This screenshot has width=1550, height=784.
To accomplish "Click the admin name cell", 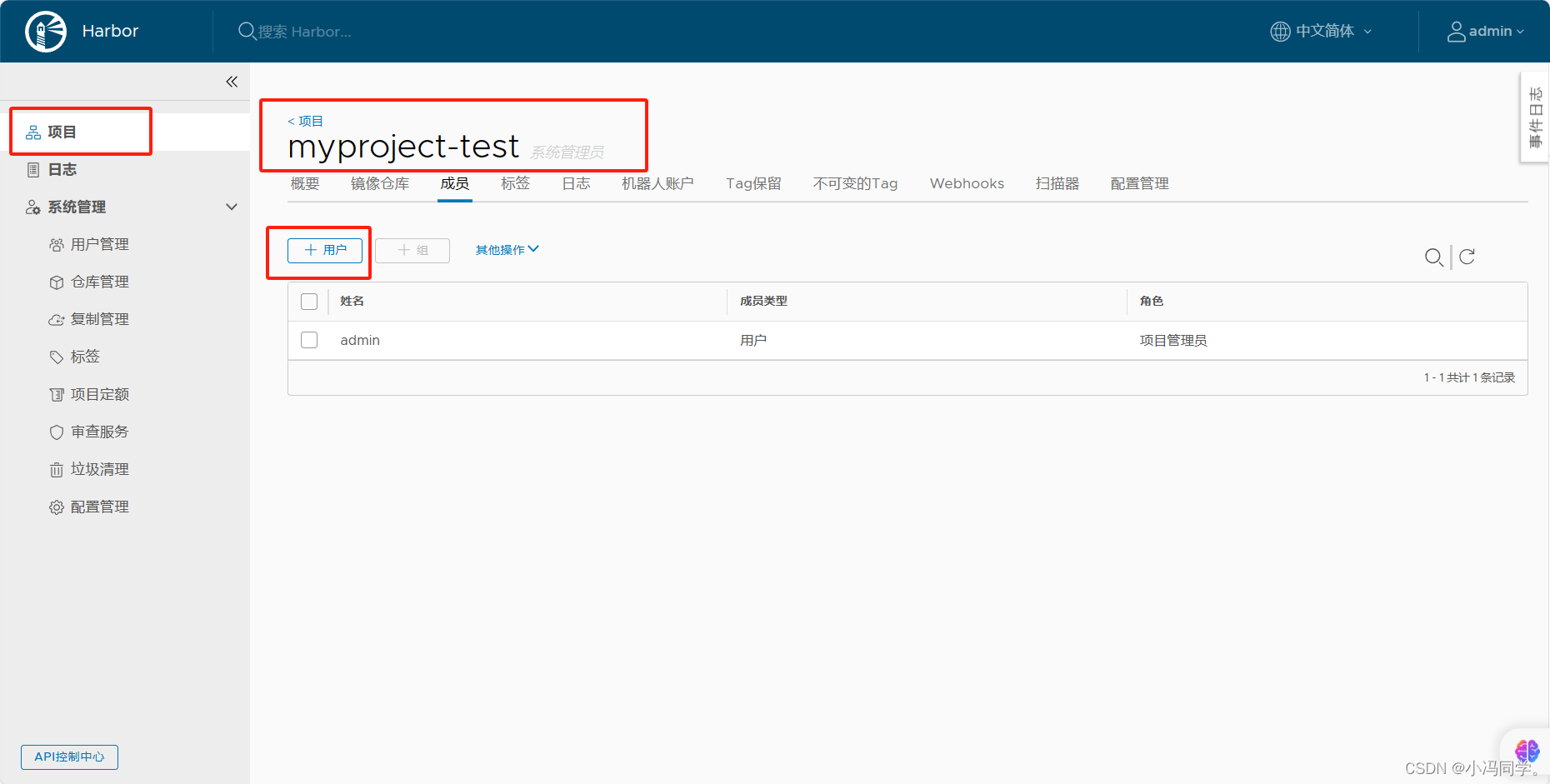I will [x=360, y=340].
